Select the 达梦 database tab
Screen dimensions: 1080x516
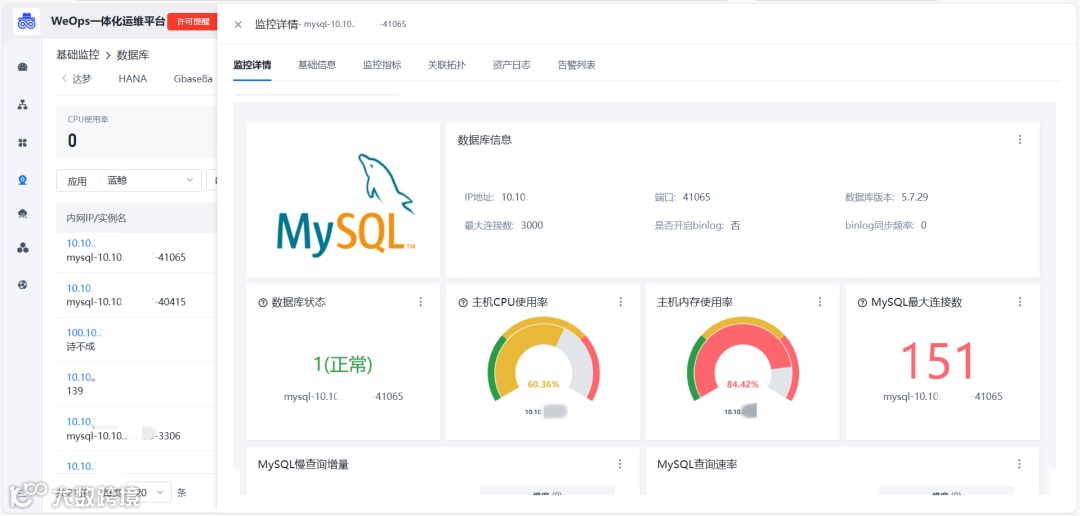pyautogui.click(x=82, y=79)
